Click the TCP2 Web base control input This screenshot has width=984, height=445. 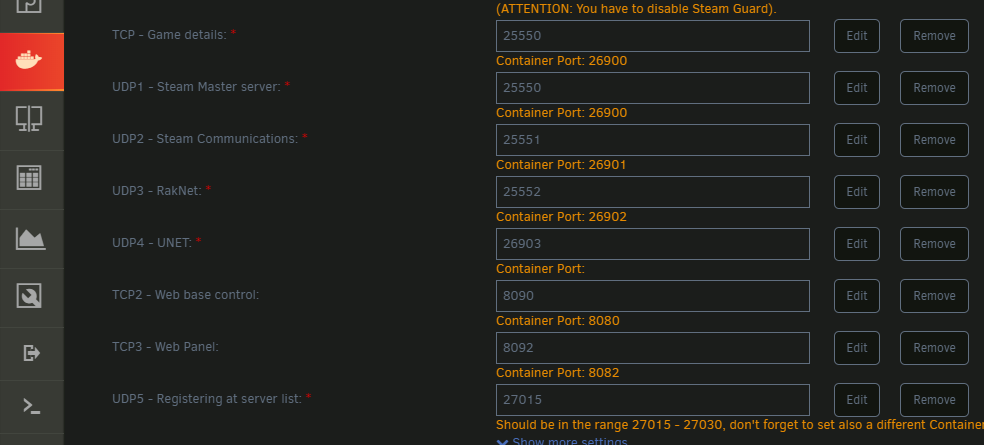[x=653, y=296]
